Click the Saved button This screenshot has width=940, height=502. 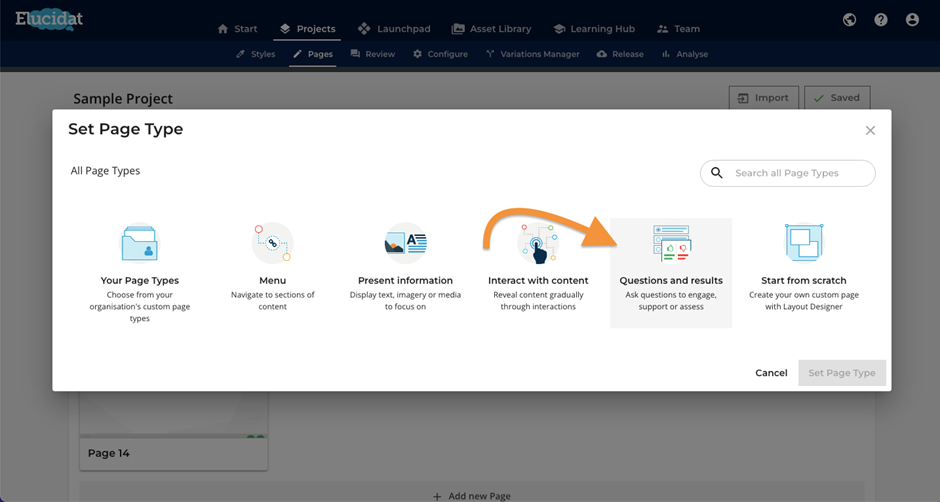coord(837,98)
